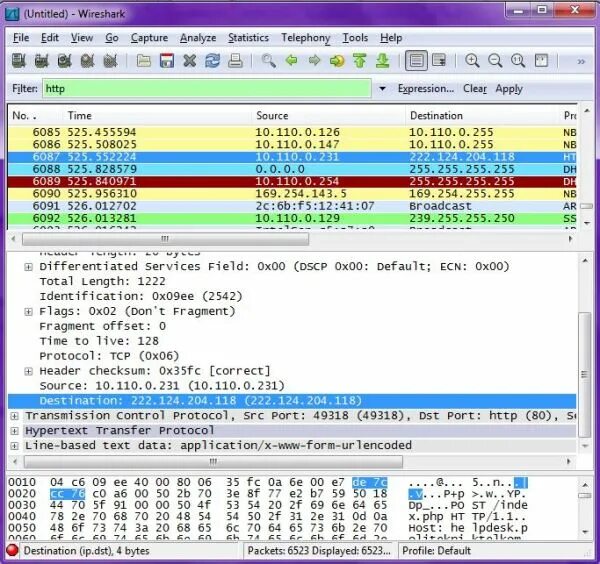Click the Filter: label button
This screenshot has height=564, width=600.
(x=24, y=89)
